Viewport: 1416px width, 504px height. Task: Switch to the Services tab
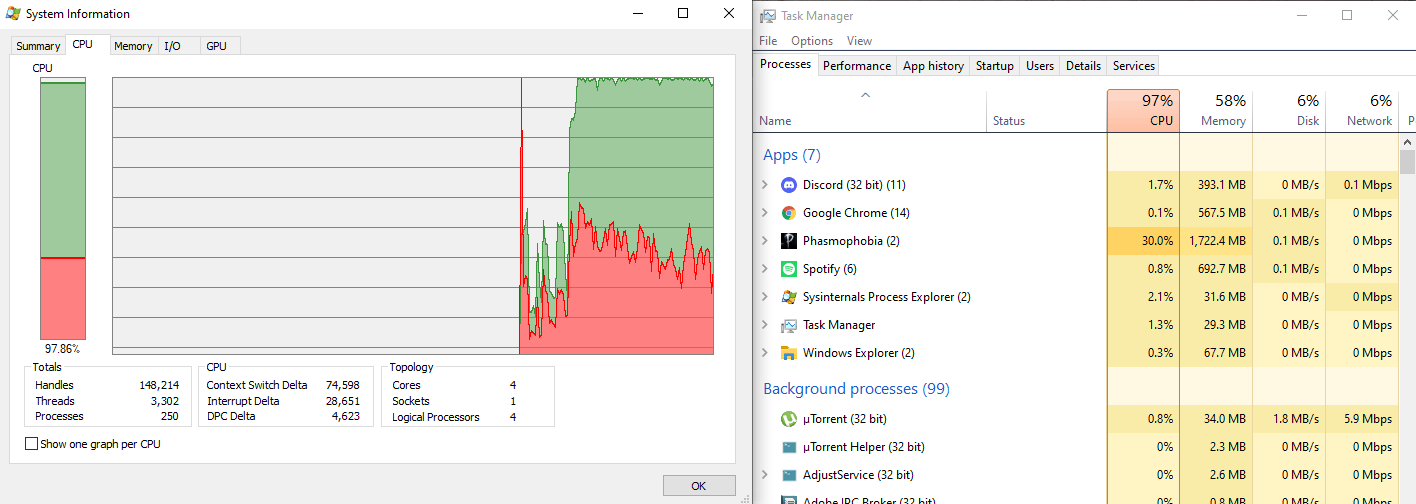(1134, 66)
